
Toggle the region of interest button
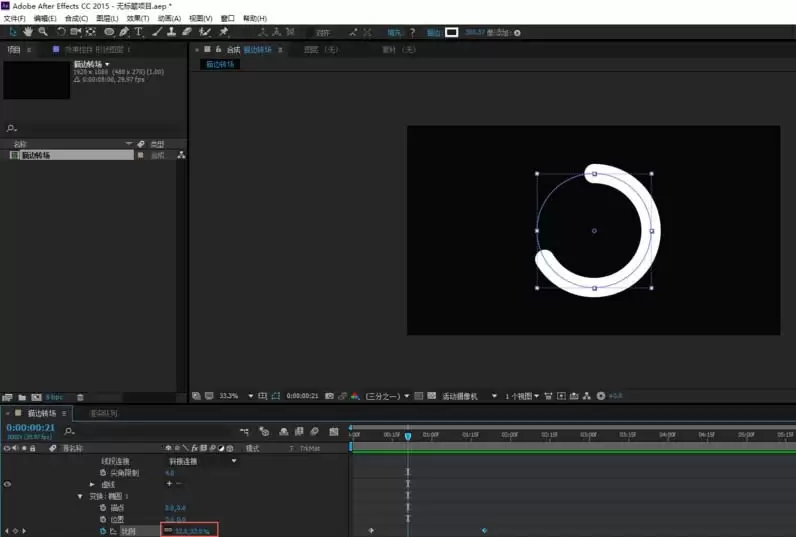(x=419, y=396)
